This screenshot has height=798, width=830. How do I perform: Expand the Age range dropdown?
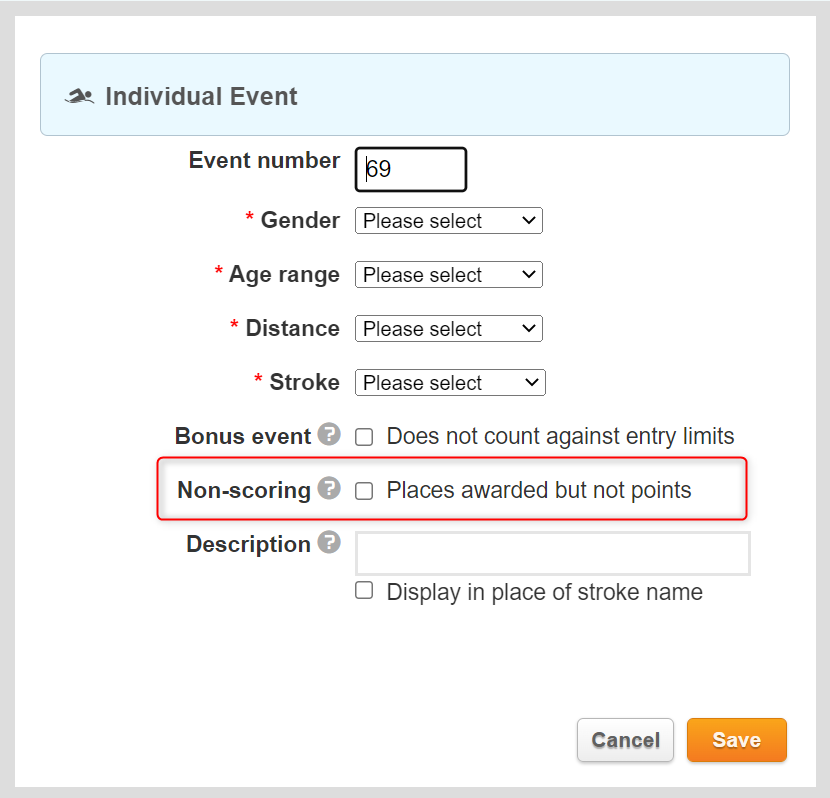point(448,275)
